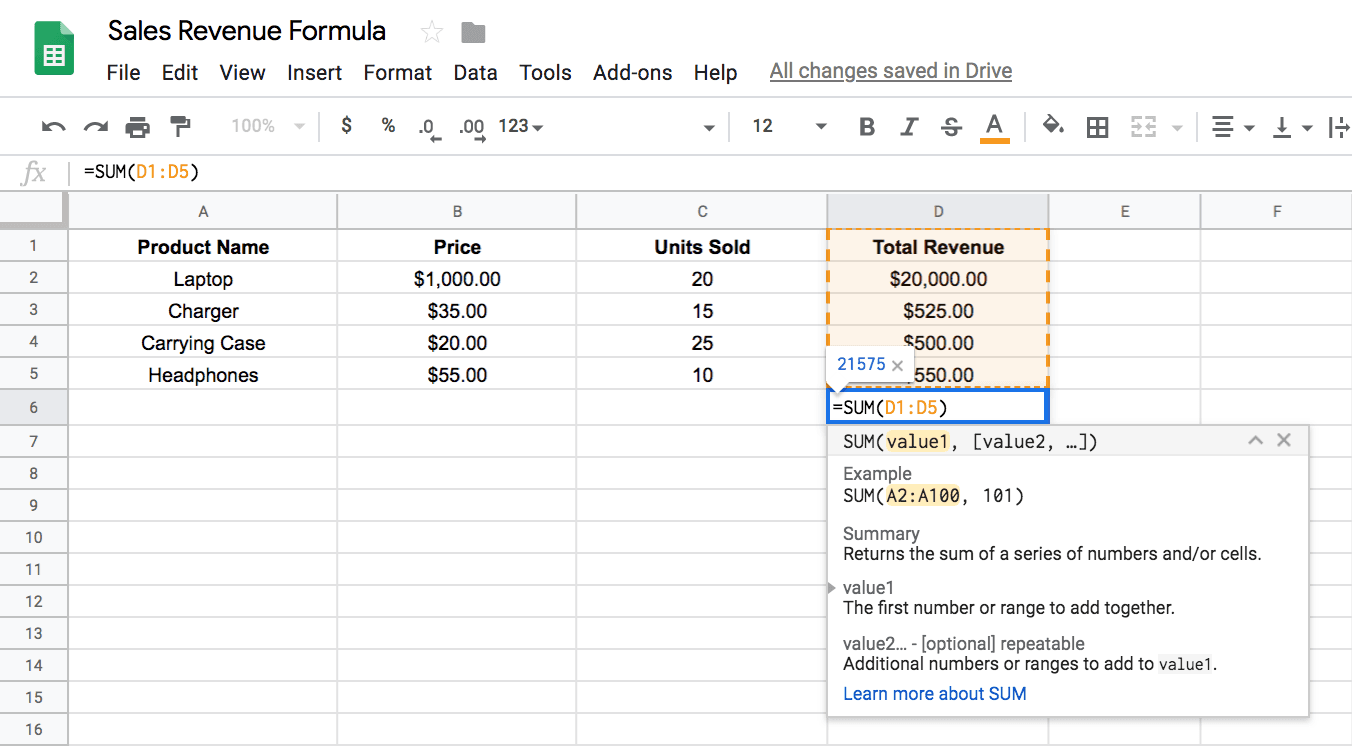The width and height of the screenshot is (1352, 746).
Task: Click the active cell with =SUM(D1:D5)
Action: 938,407
